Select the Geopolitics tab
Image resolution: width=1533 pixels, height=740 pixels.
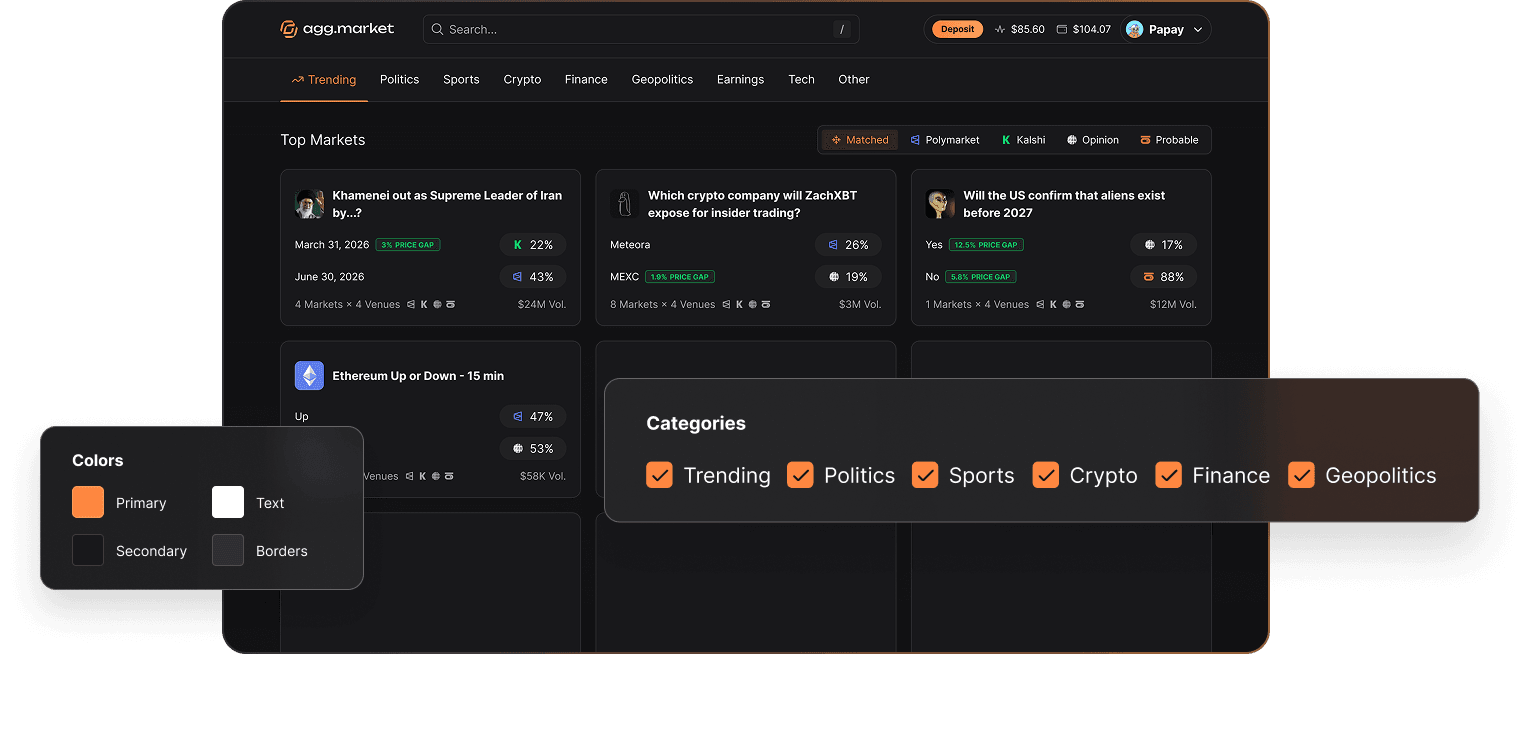(x=662, y=80)
